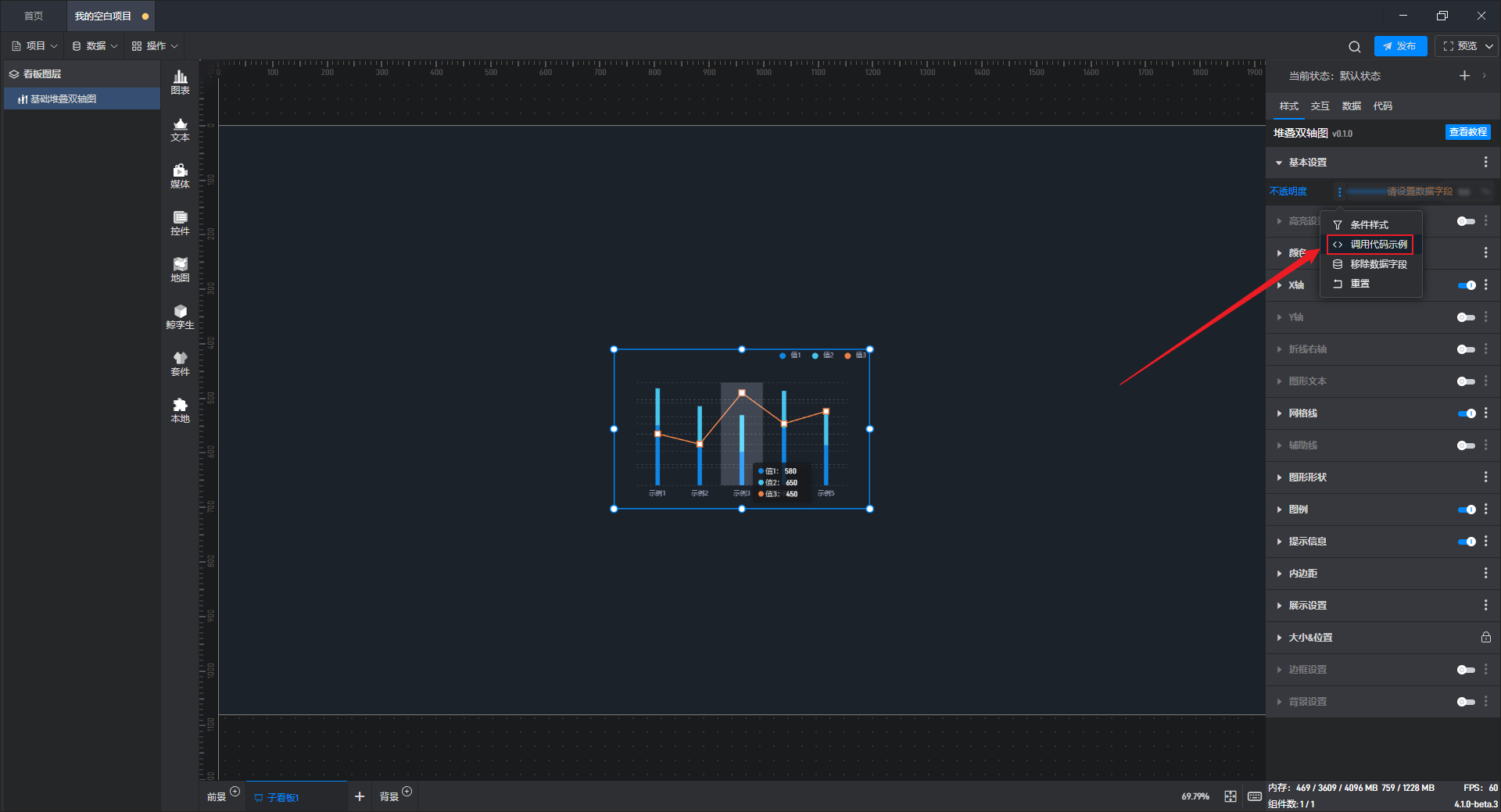Viewport: 1501px width, 812px height.
Task: Expand the 内边距 section
Action: click(x=1279, y=574)
